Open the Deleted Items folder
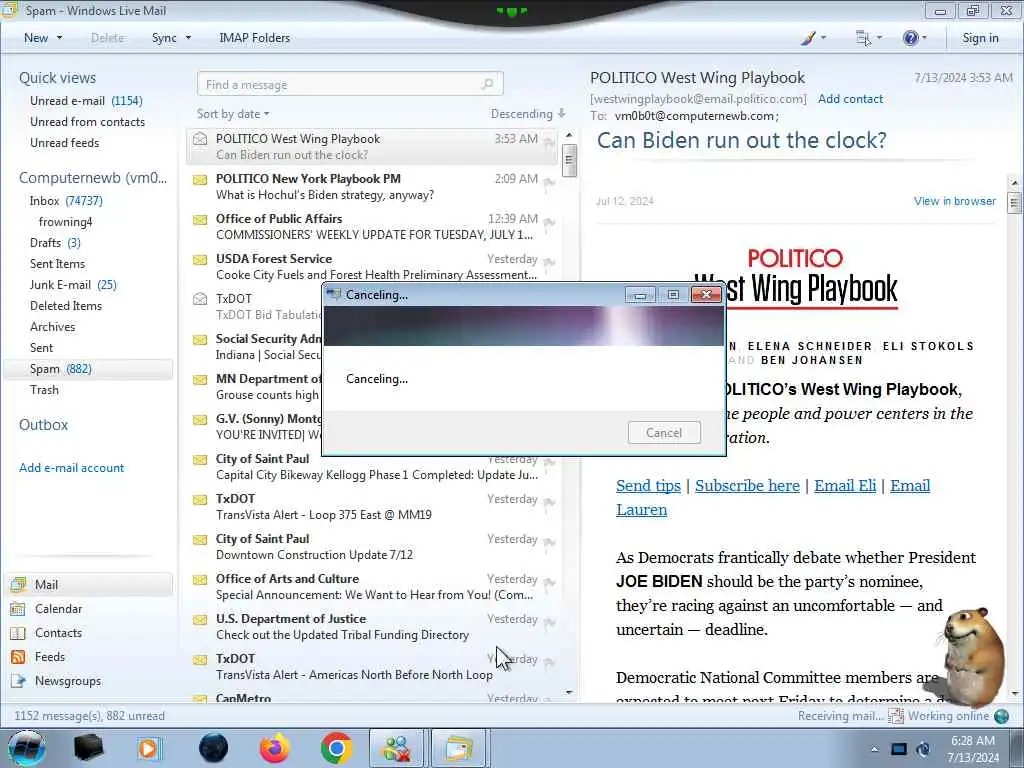This screenshot has width=1024, height=768. [x=66, y=305]
